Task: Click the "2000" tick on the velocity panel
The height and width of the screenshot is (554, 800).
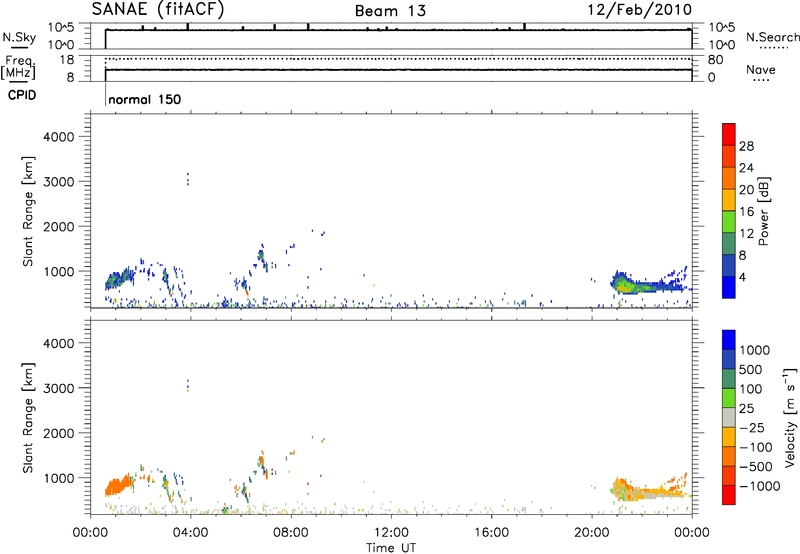Action: tap(59, 433)
